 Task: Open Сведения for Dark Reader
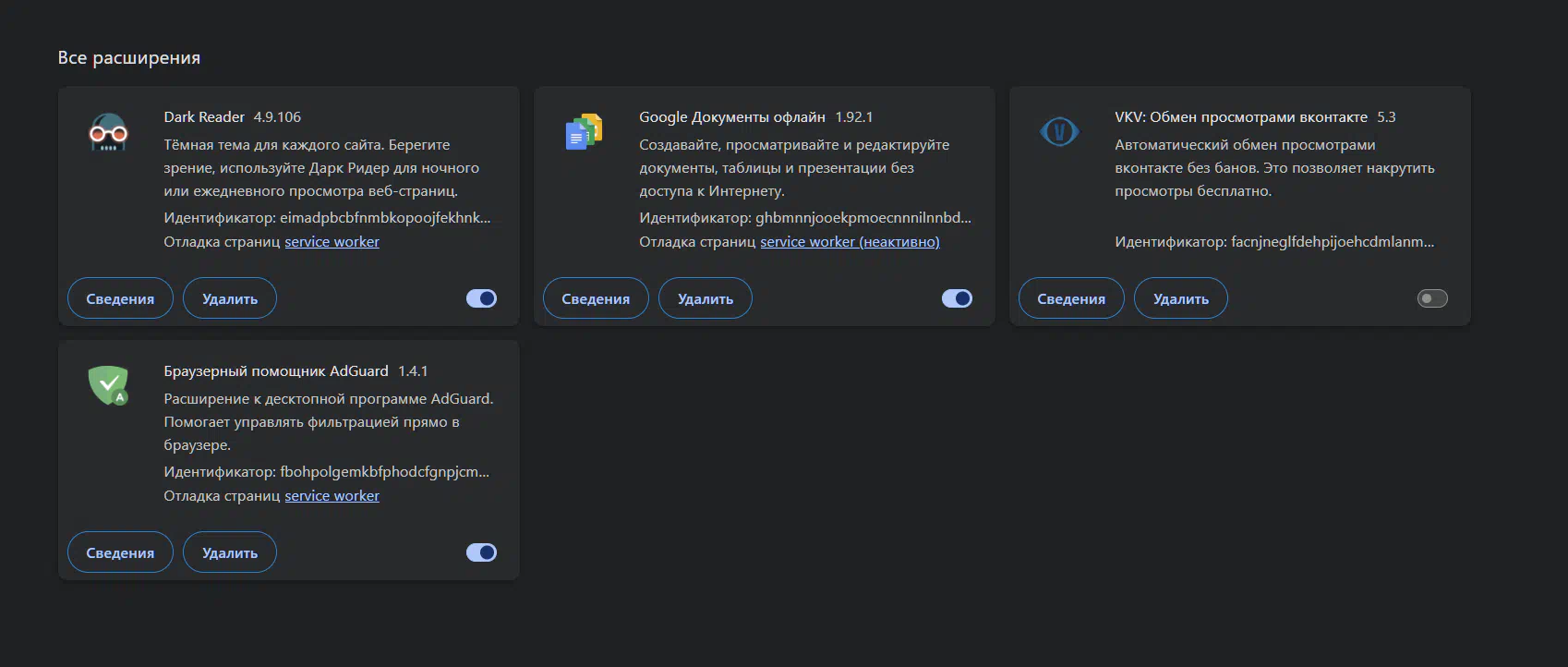pyautogui.click(x=120, y=298)
